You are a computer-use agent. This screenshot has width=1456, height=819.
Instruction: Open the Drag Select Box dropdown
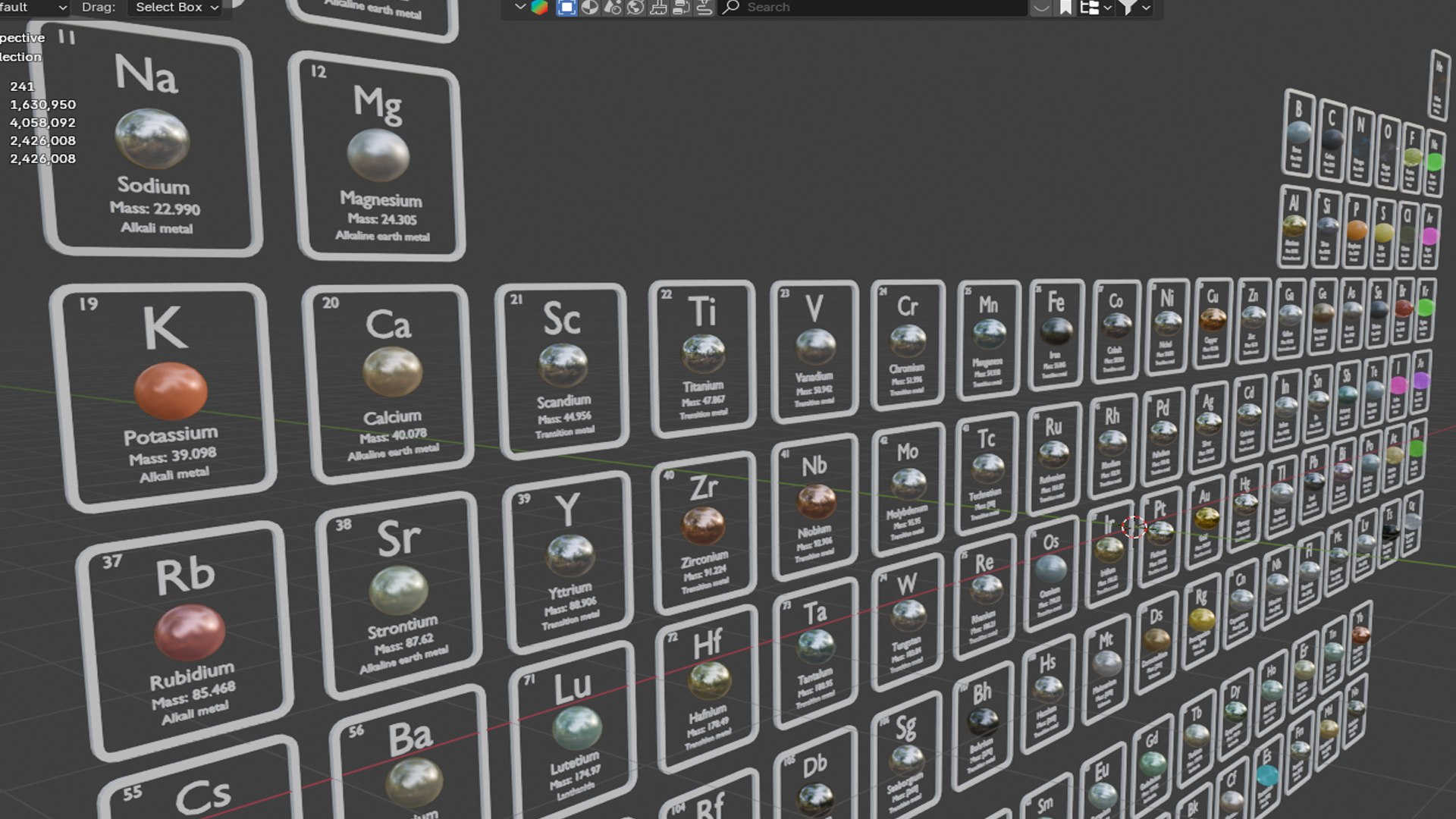(174, 8)
